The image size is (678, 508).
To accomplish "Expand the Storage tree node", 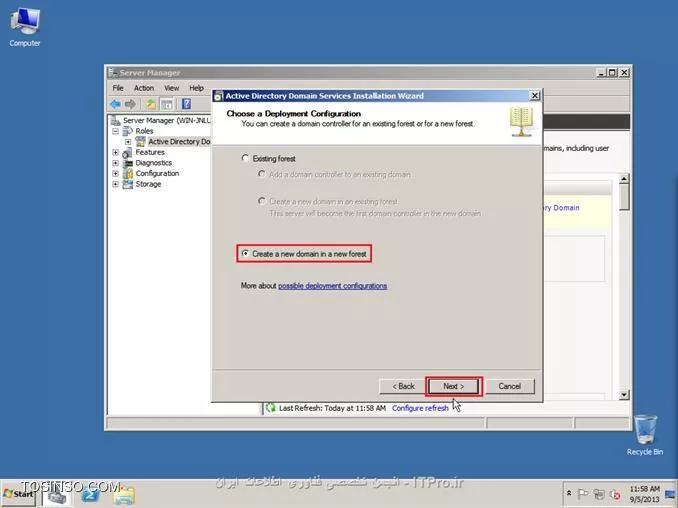I will tap(115, 184).
